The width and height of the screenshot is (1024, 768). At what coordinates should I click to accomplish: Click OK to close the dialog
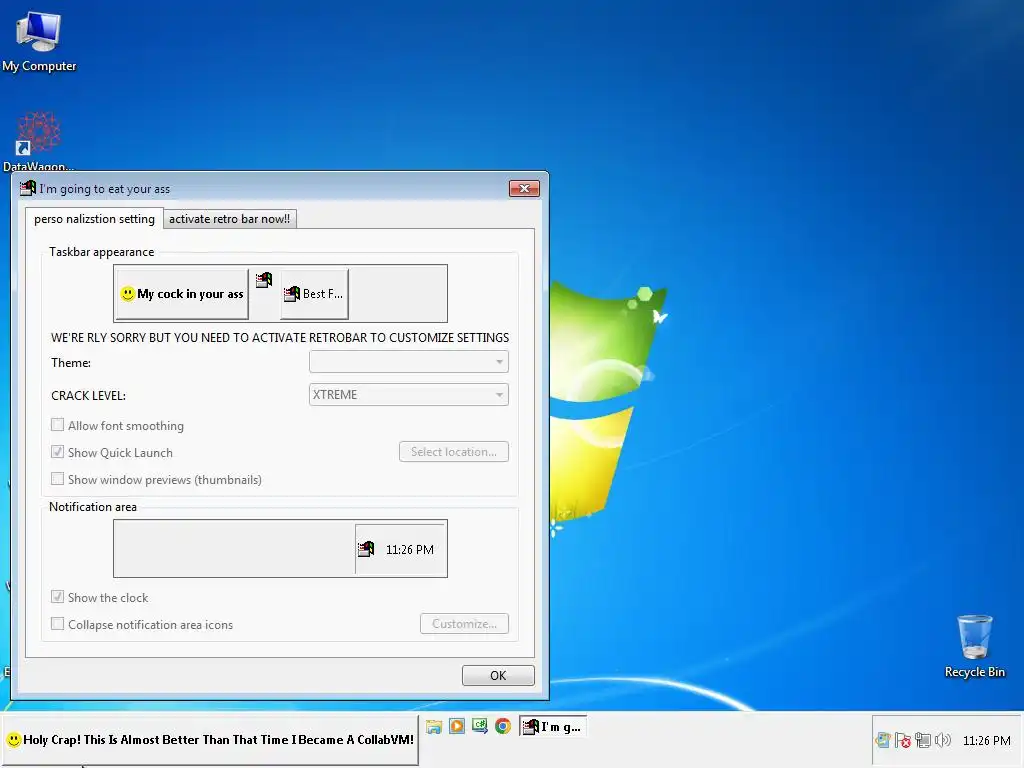(498, 675)
